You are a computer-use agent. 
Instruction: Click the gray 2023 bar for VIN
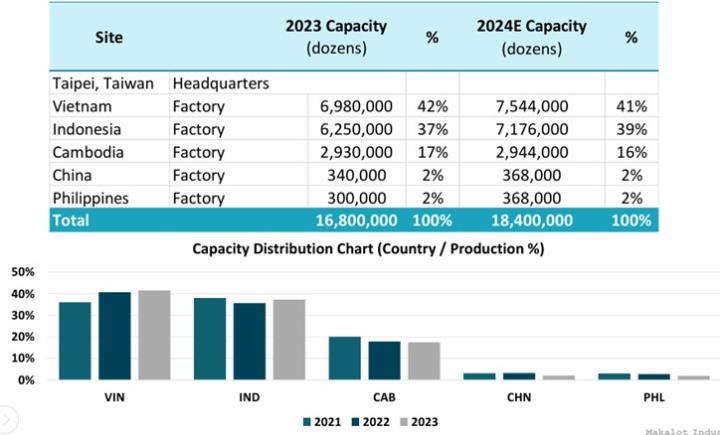tap(154, 335)
